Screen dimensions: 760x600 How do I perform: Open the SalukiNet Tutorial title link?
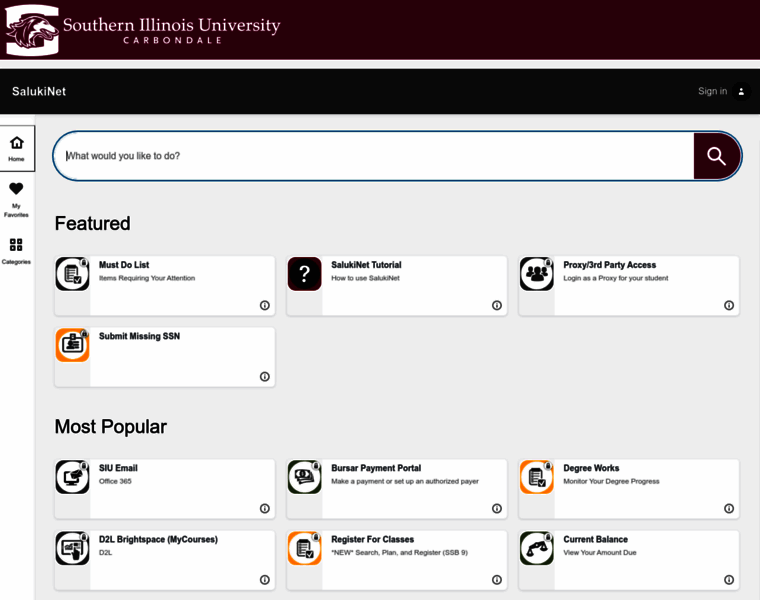[x=366, y=265]
